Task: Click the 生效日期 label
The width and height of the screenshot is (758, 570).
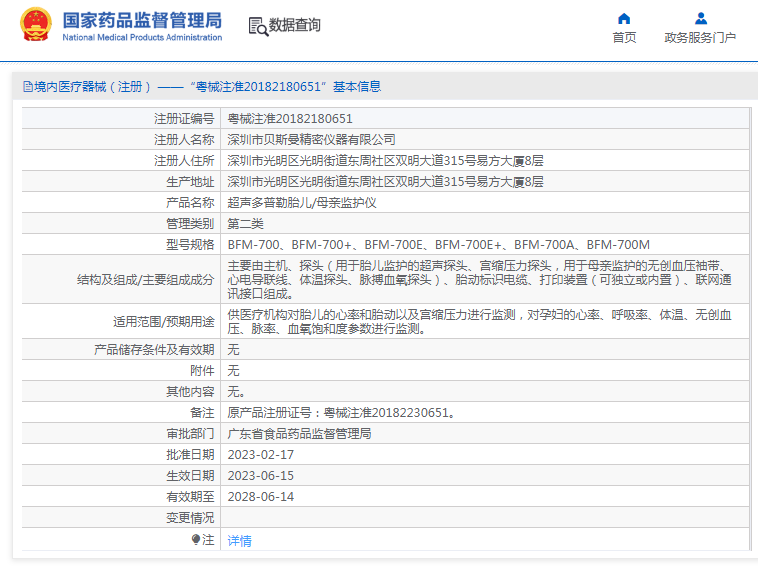Action: [x=190, y=476]
